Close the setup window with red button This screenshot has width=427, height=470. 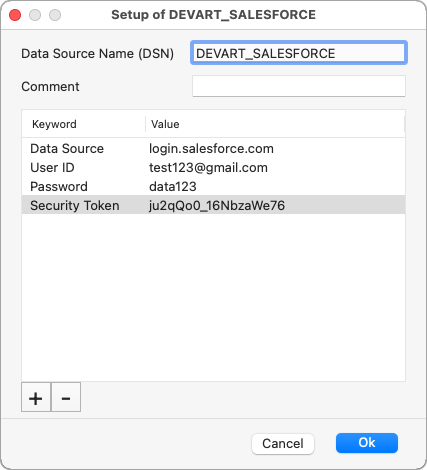15,15
